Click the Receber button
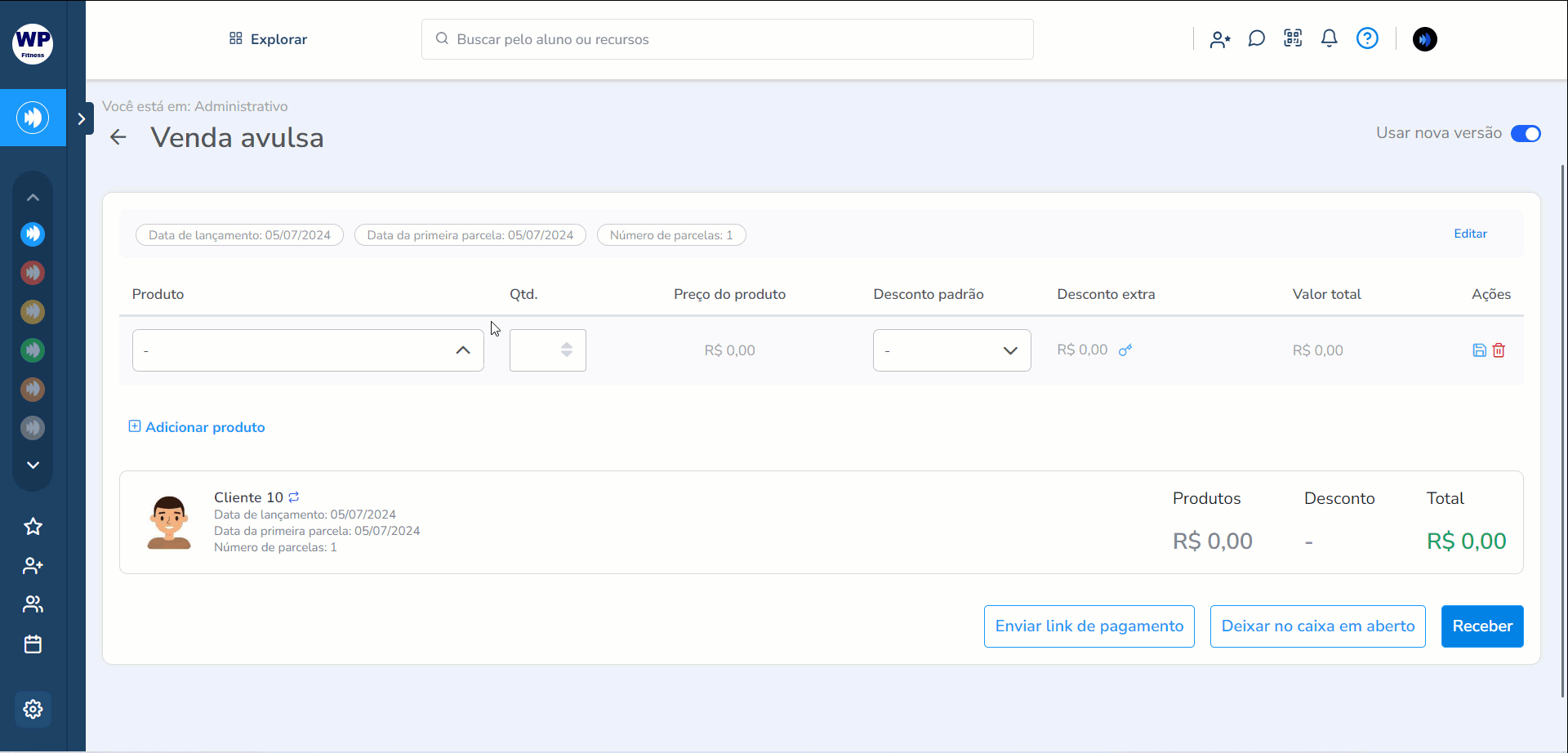1568x753 pixels. coord(1481,626)
